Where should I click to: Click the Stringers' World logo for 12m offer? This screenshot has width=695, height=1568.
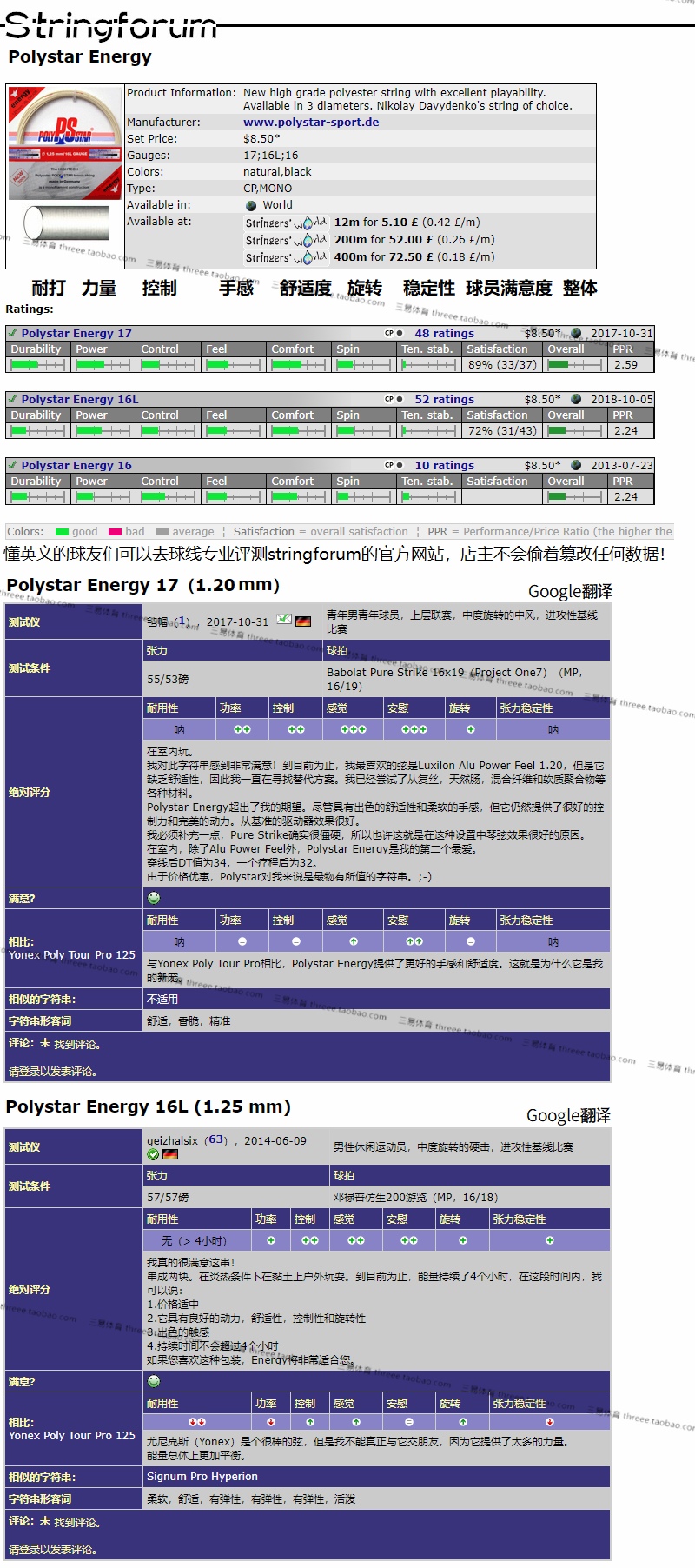pos(286,223)
